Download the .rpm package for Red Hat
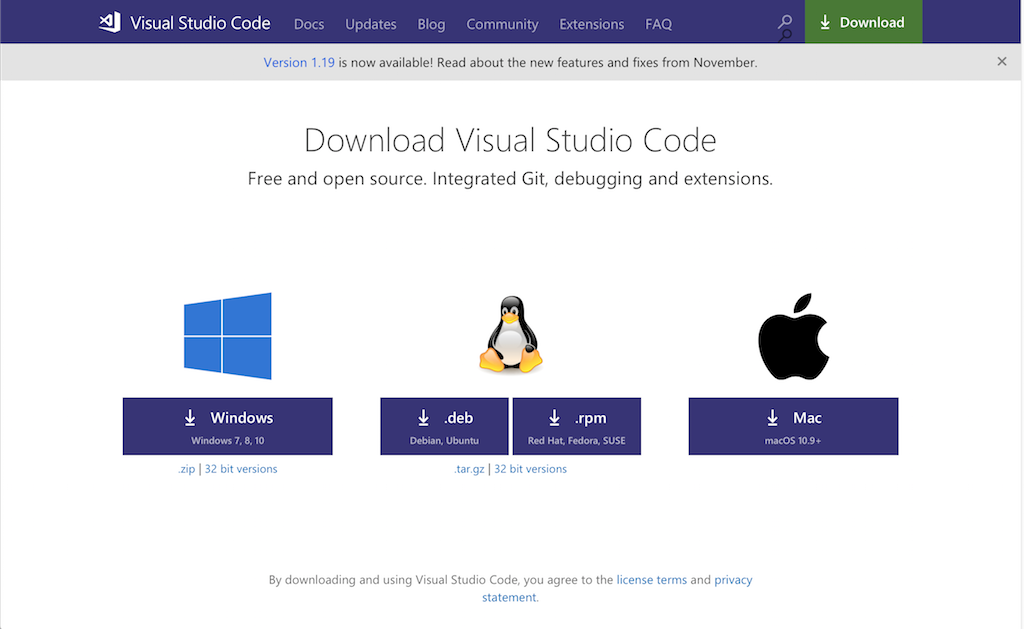 pyautogui.click(x=577, y=426)
